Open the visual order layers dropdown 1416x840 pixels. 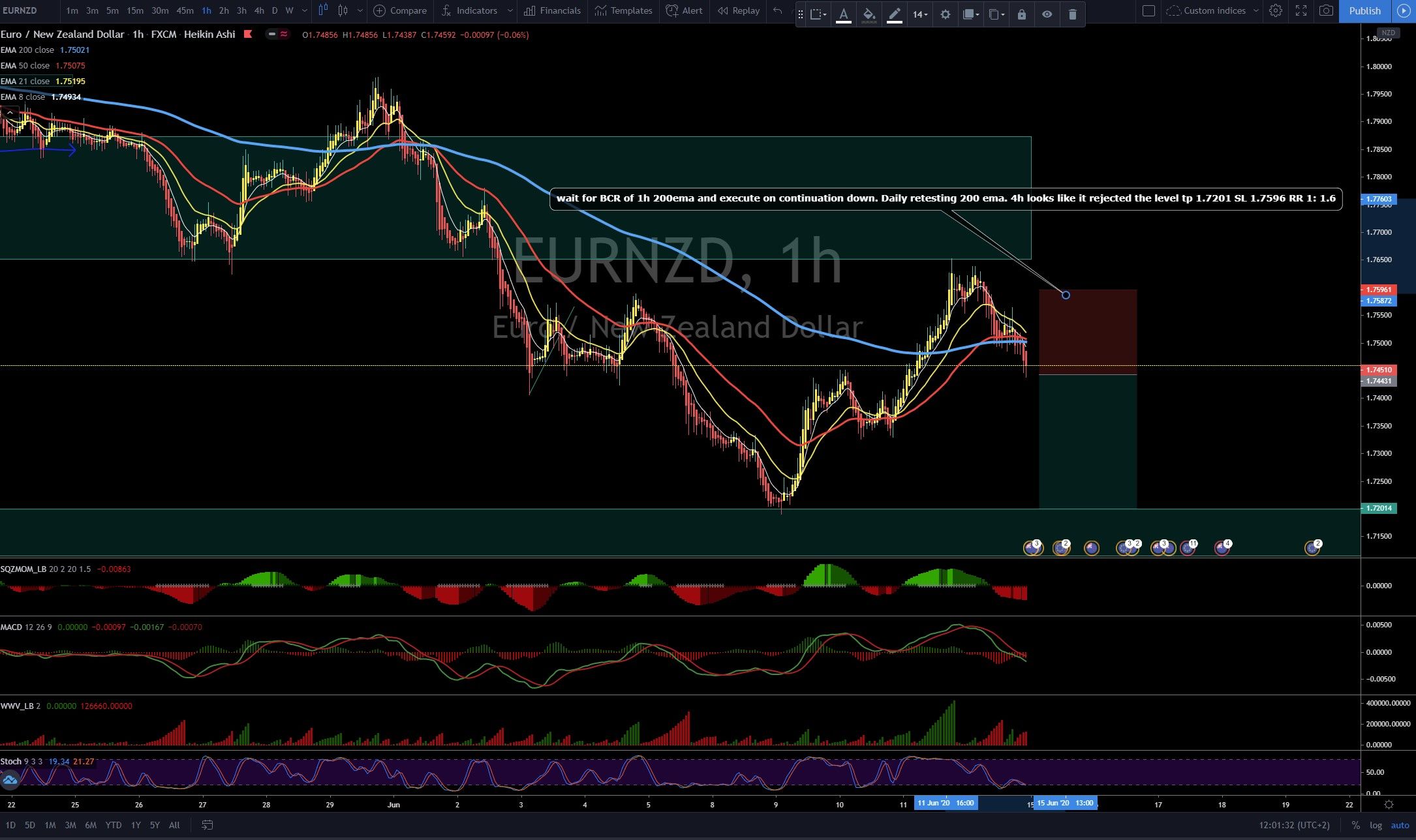[971, 14]
